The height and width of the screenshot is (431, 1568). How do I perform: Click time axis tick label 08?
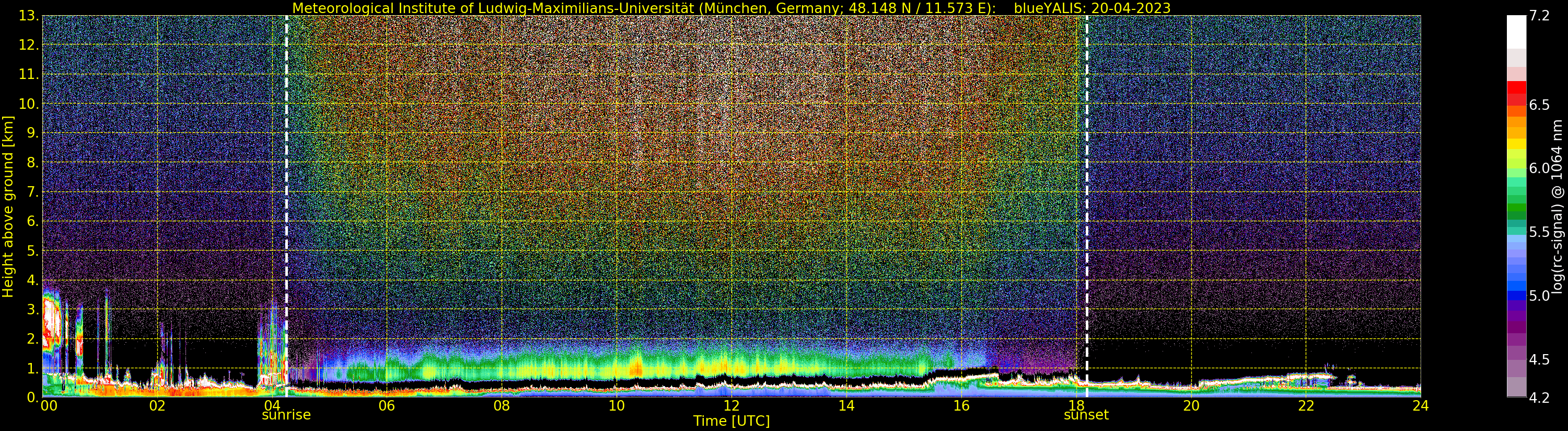click(x=502, y=406)
